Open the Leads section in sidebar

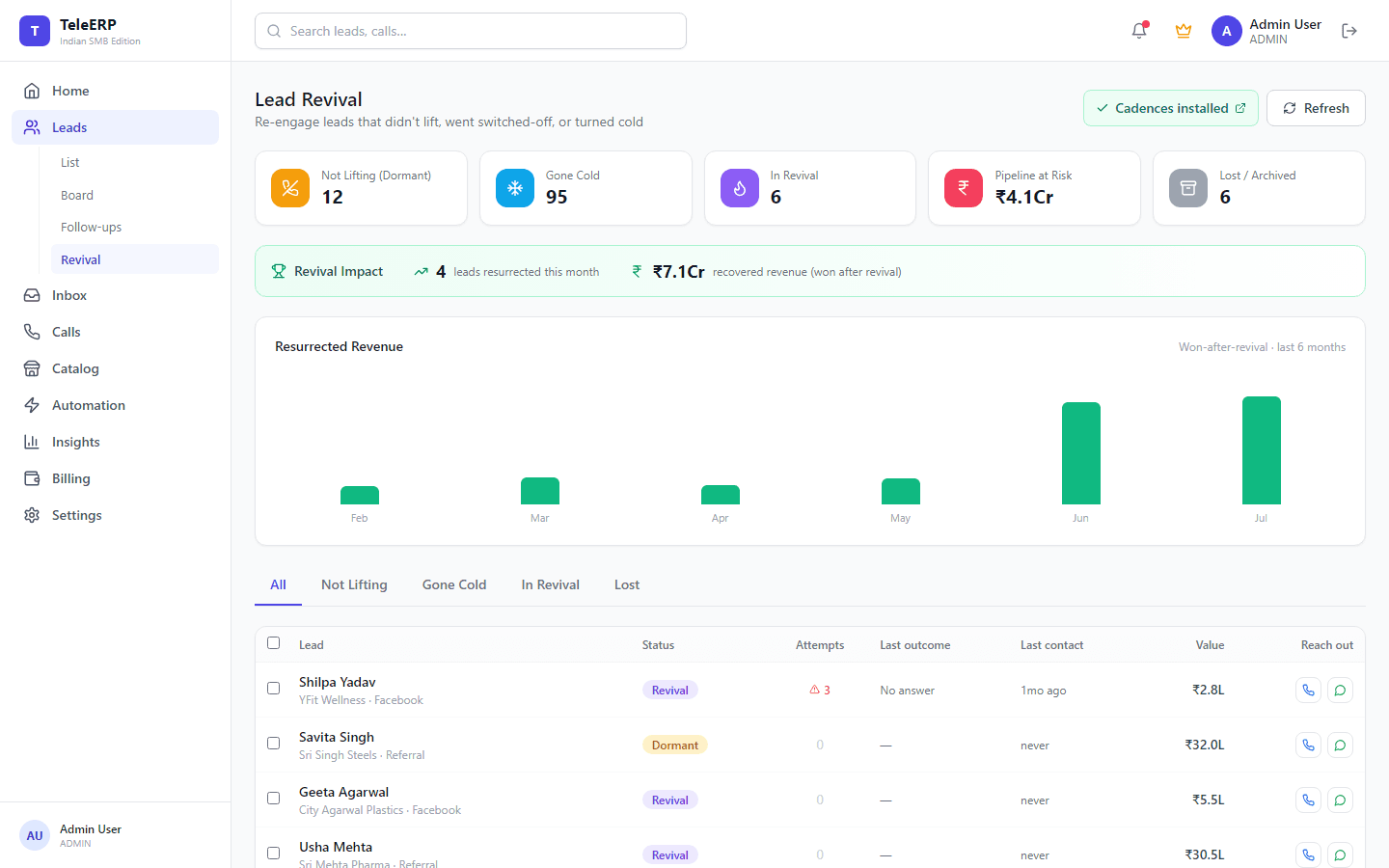pyautogui.click(x=116, y=127)
